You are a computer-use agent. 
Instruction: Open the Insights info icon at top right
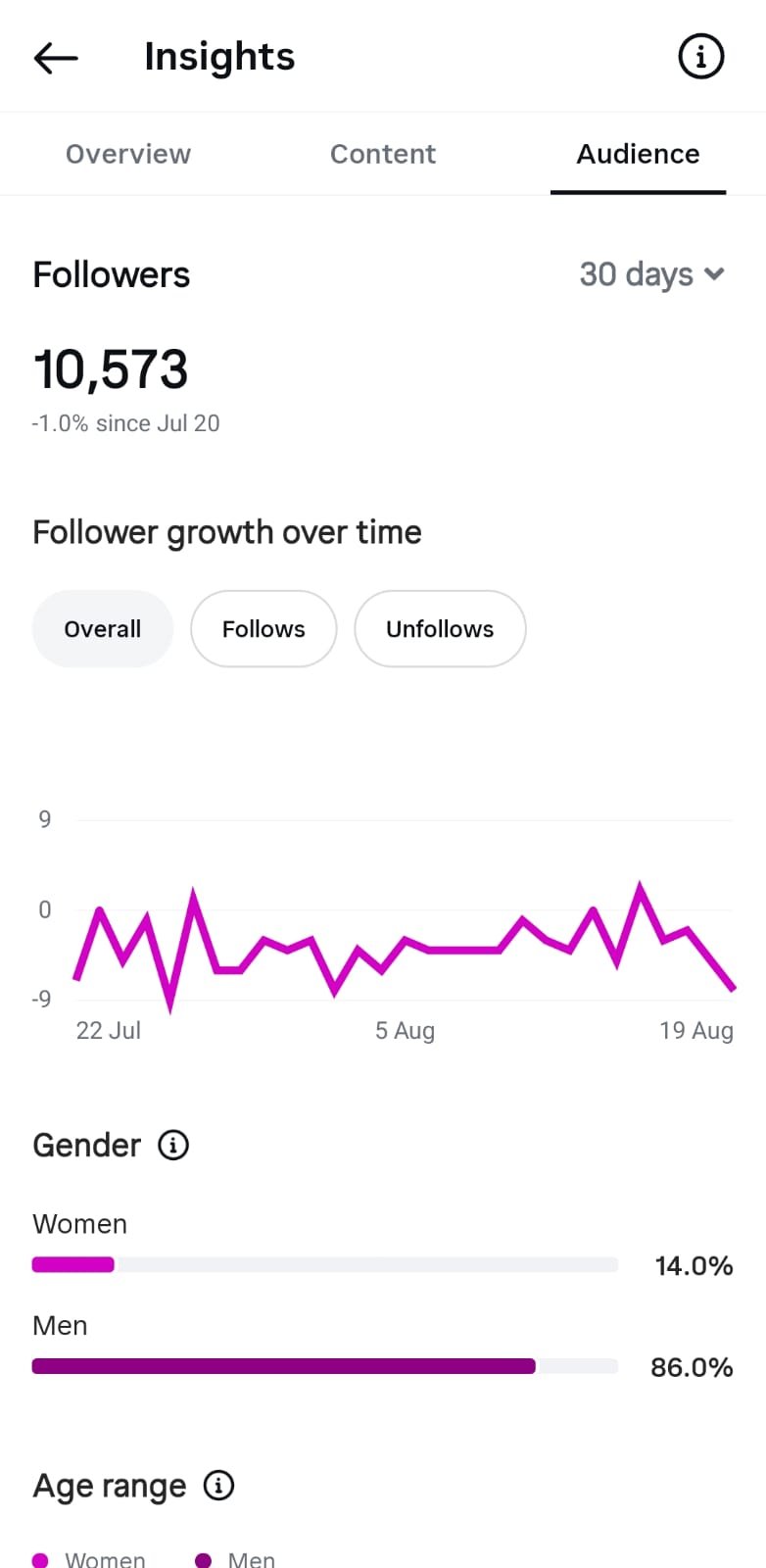click(x=701, y=57)
